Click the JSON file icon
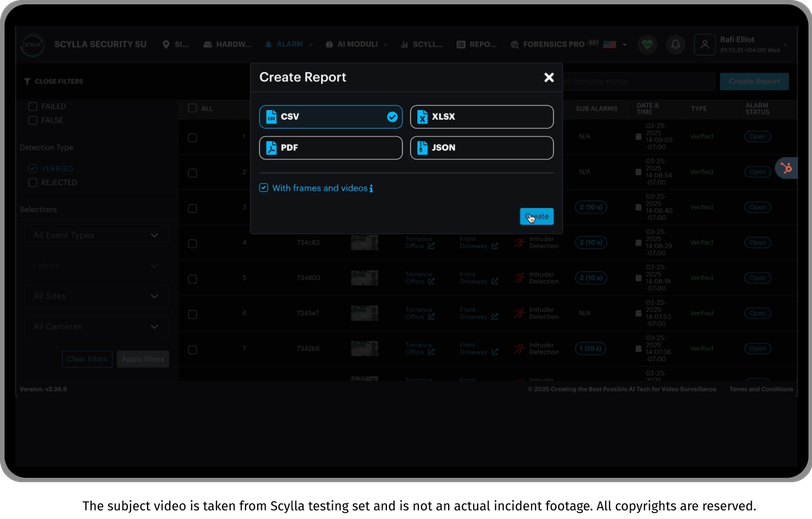The height and width of the screenshot is (519, 812). click(422, 148)
